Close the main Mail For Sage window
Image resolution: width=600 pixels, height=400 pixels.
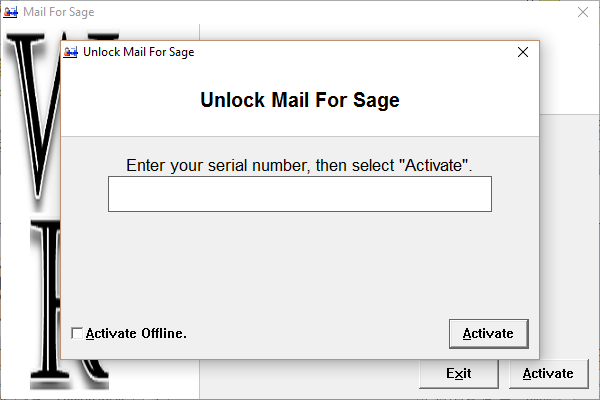click(583, 12)
